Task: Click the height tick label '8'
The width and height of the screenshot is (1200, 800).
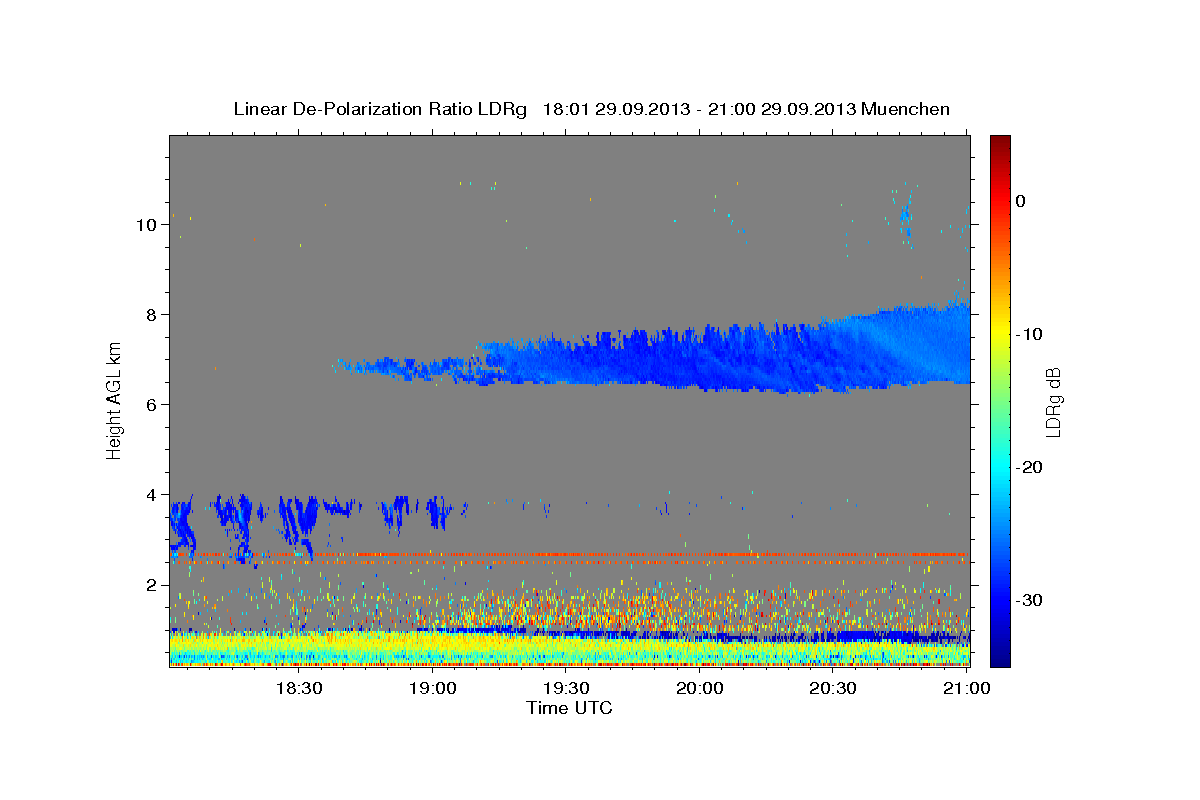Action: pos(151,315)
